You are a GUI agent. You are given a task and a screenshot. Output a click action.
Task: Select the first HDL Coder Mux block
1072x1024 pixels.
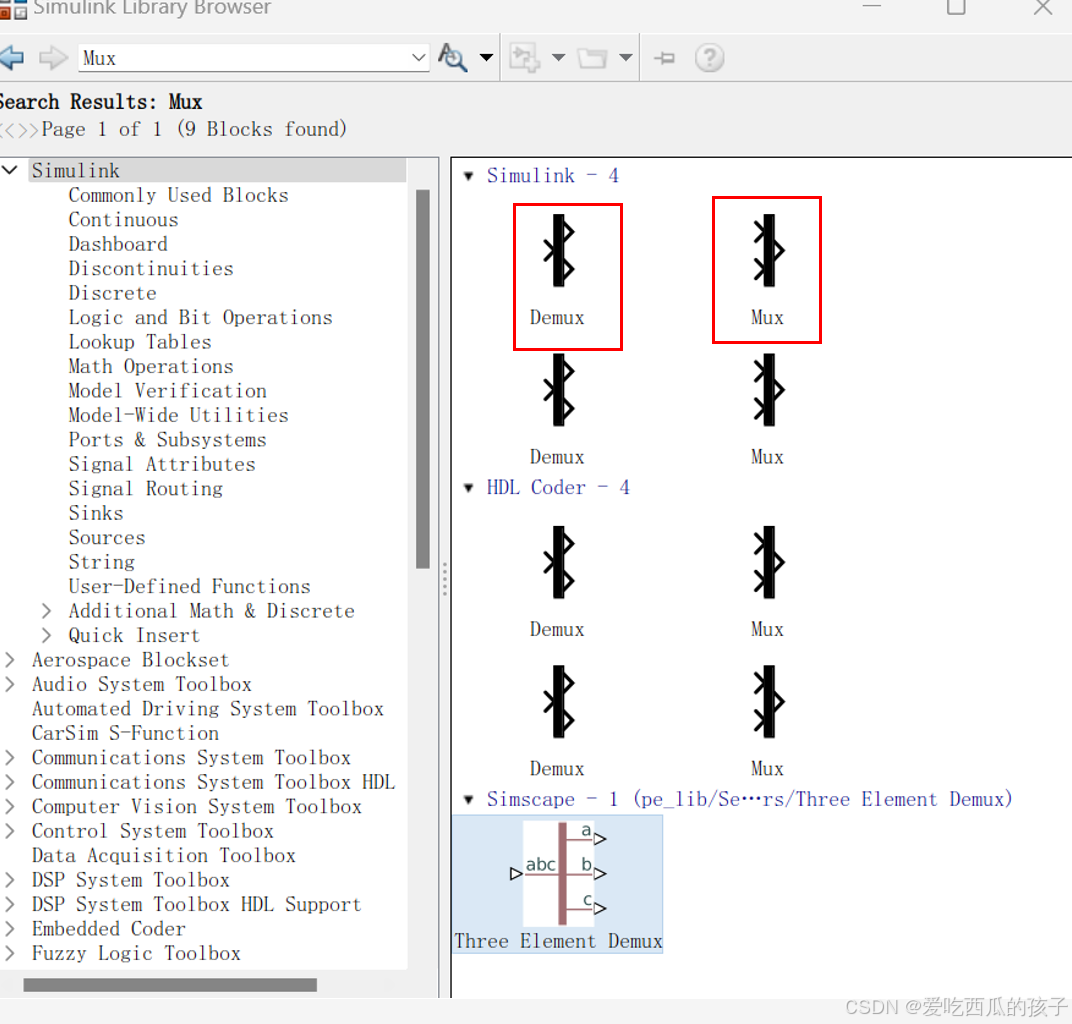768,582
